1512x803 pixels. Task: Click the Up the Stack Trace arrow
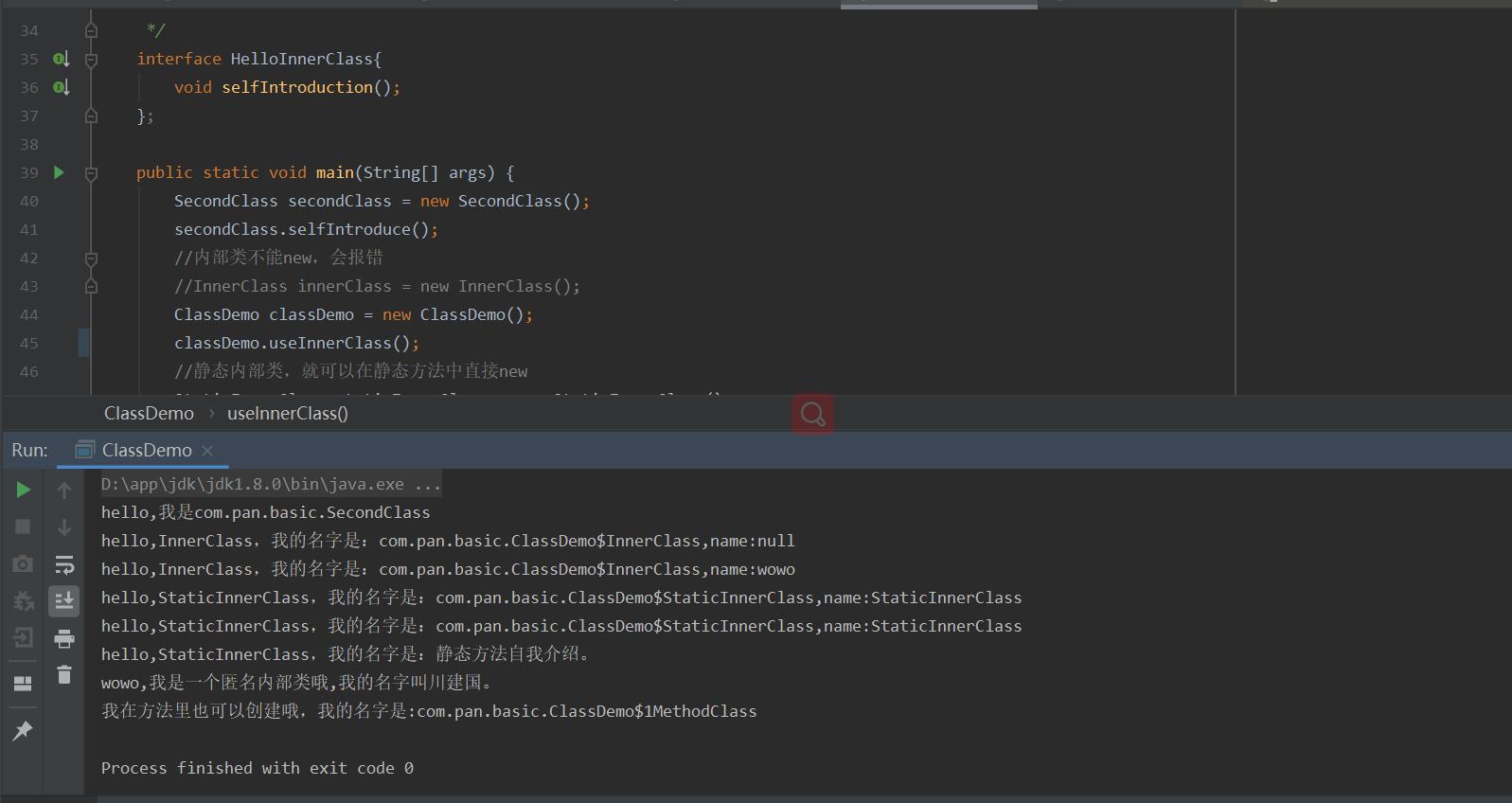[x=64, y=490]
